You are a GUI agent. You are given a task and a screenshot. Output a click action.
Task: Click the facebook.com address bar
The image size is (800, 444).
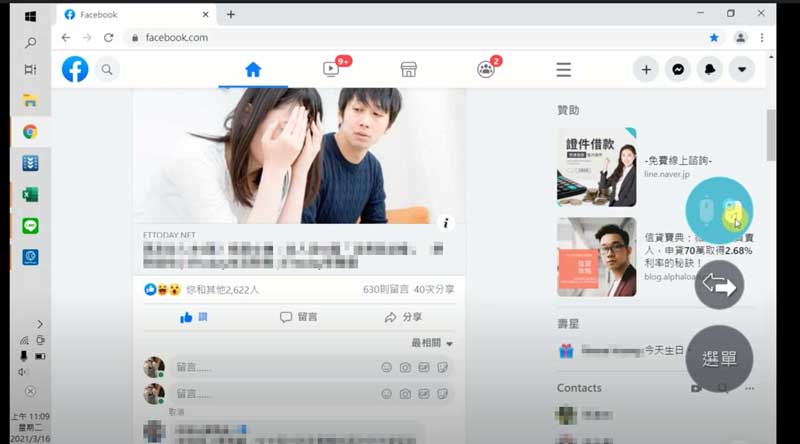pyautogui.click(x=423, y=37)
